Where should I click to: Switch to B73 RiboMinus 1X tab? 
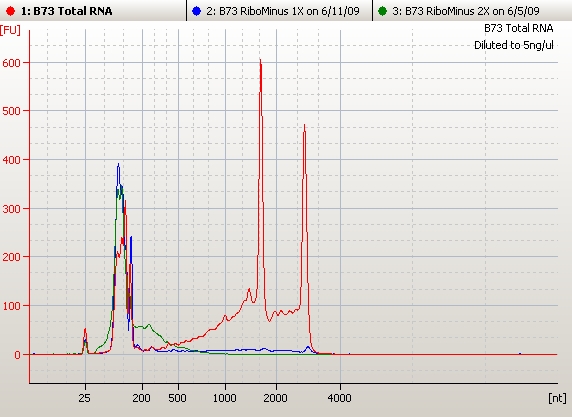point(279,11)
